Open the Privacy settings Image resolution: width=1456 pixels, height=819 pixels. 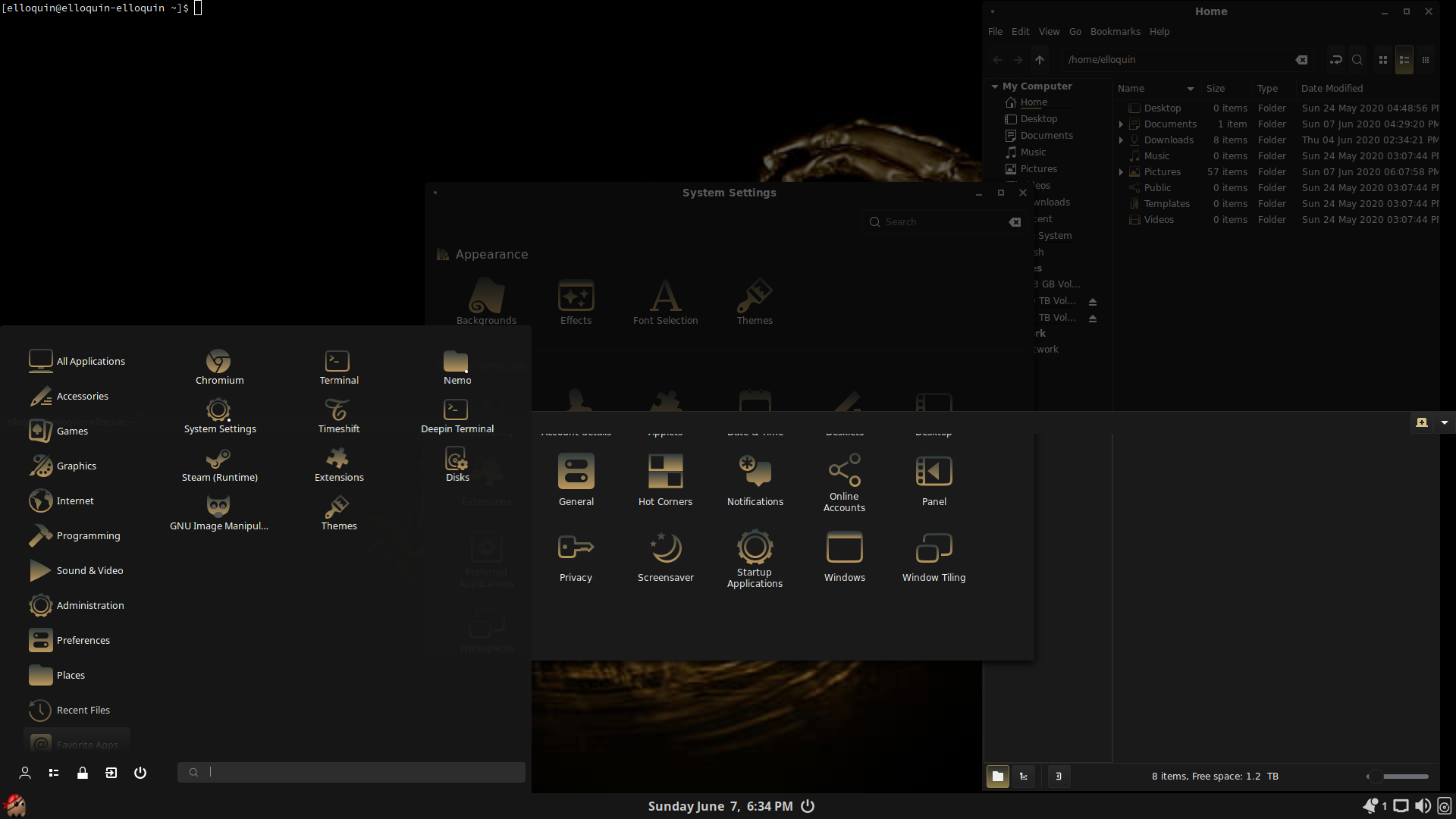point(576,555)
